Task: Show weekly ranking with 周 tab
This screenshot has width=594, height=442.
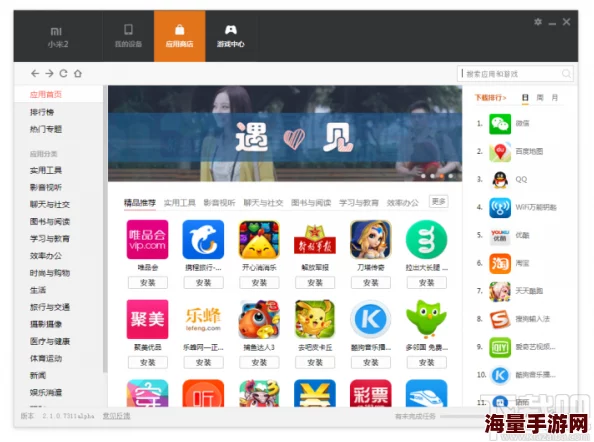Action: (x=540, y=98)
